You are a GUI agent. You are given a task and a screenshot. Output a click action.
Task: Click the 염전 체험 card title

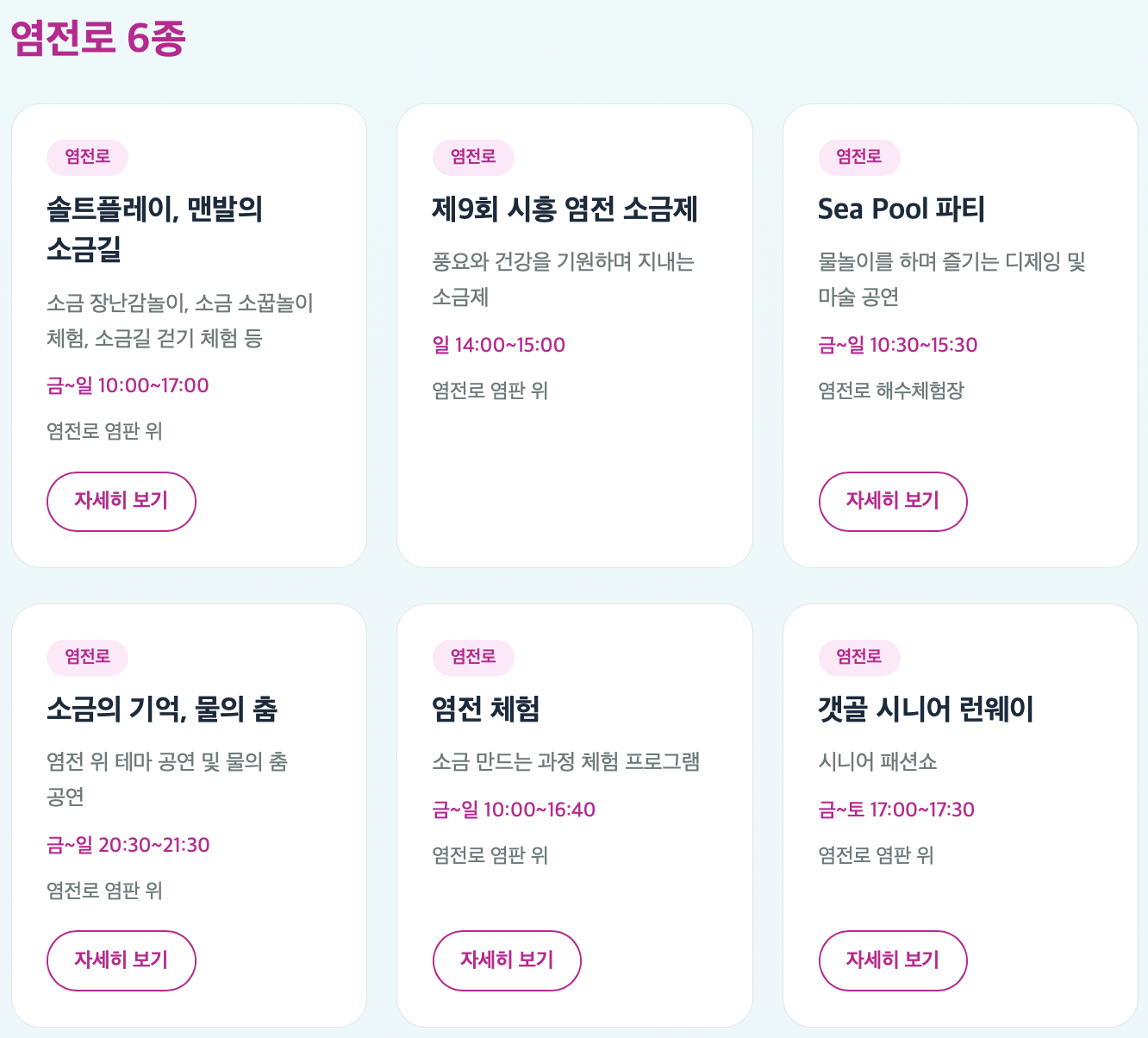486,709
